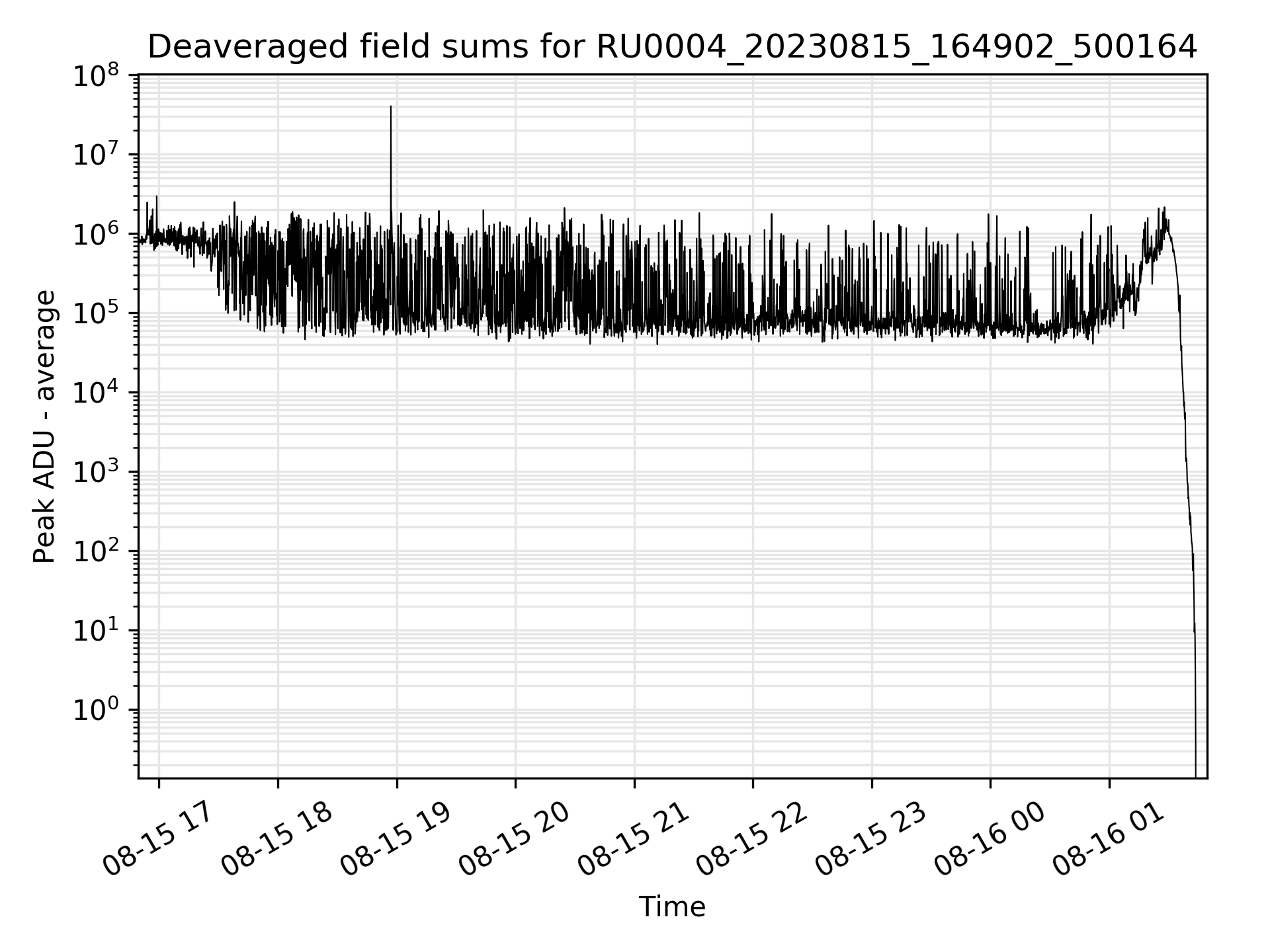Click x-axis tick label '08-15 22'
The image size is (1270, 952).
[x=753, y=838]
